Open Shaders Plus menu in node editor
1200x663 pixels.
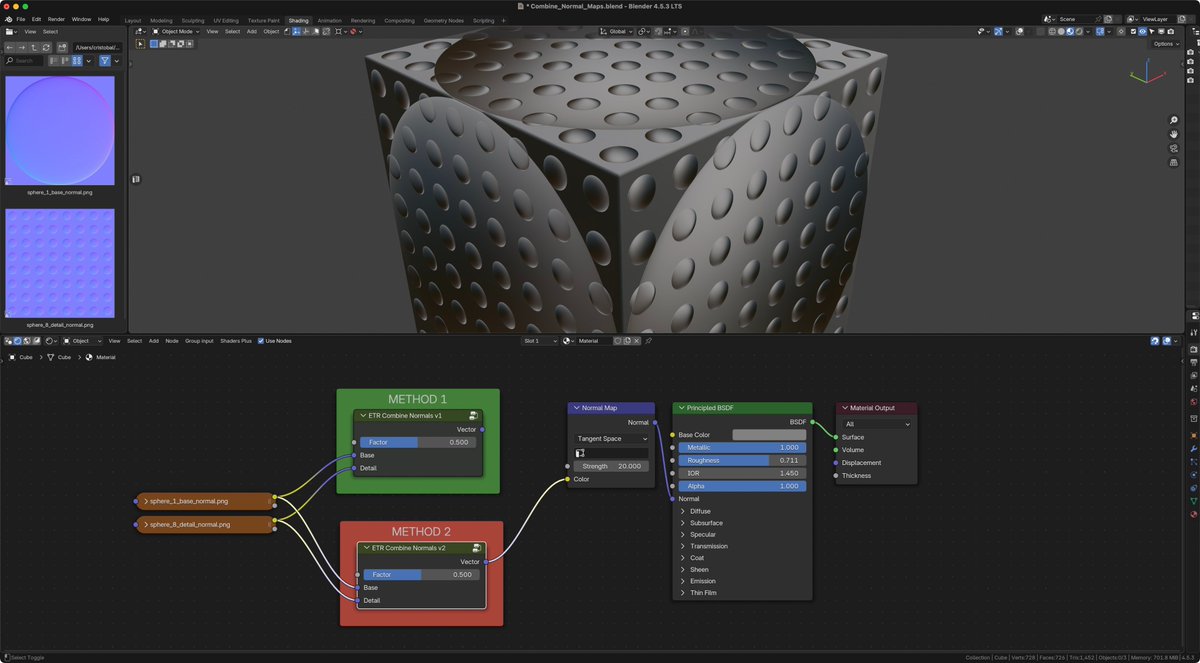tap(236, 341)
